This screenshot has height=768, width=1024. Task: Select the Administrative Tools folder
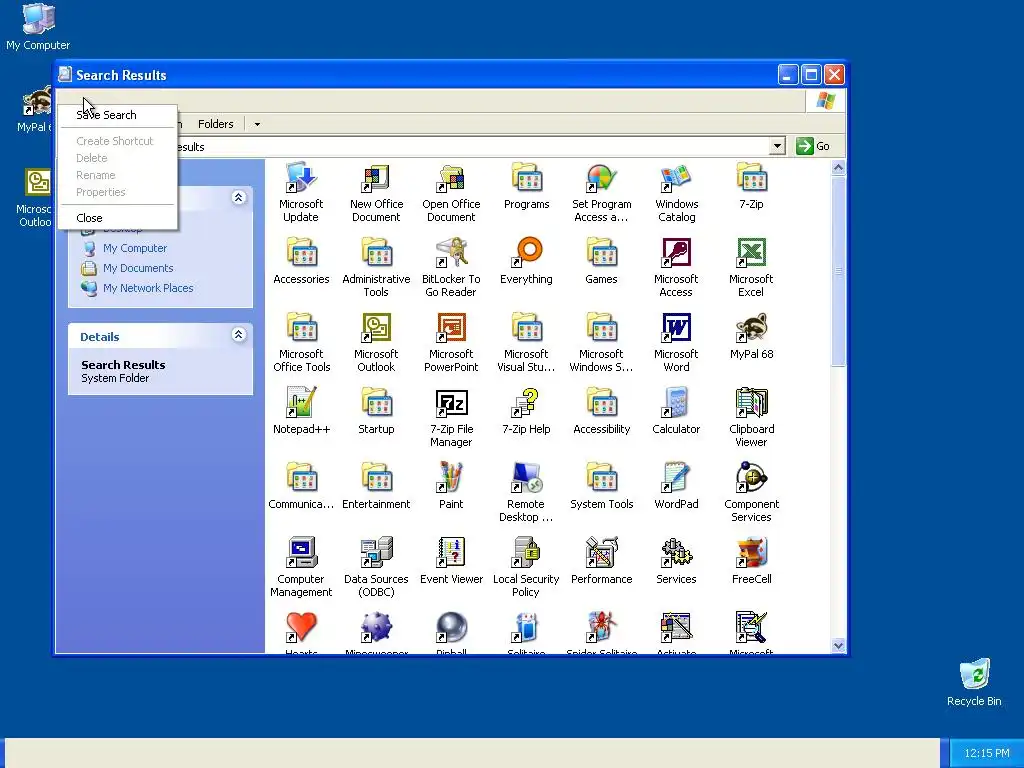pyautogui.click(x=376, y=268)
